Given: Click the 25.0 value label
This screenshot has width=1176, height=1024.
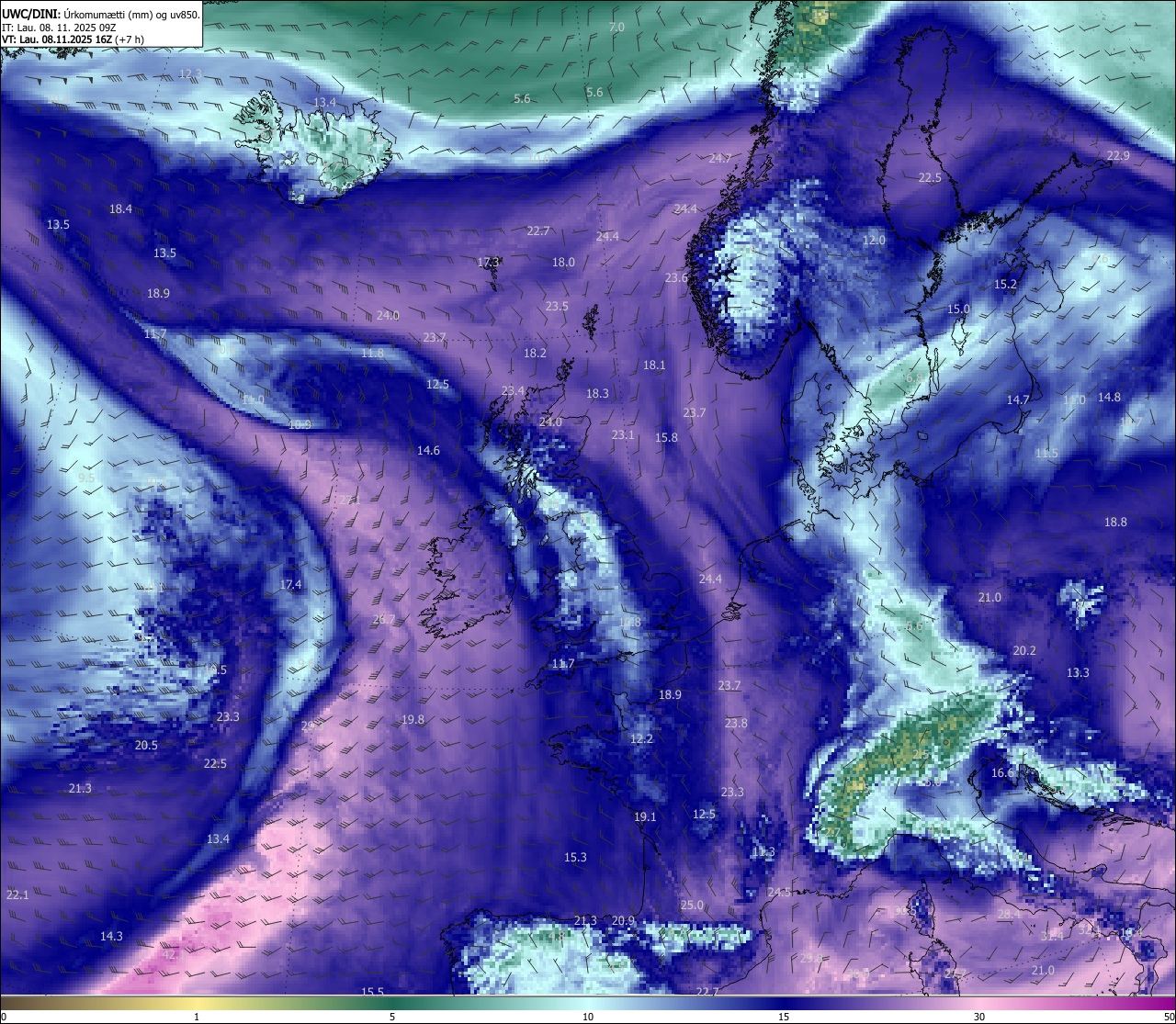Looking at the screenshot, I should (x=692, y=906).
